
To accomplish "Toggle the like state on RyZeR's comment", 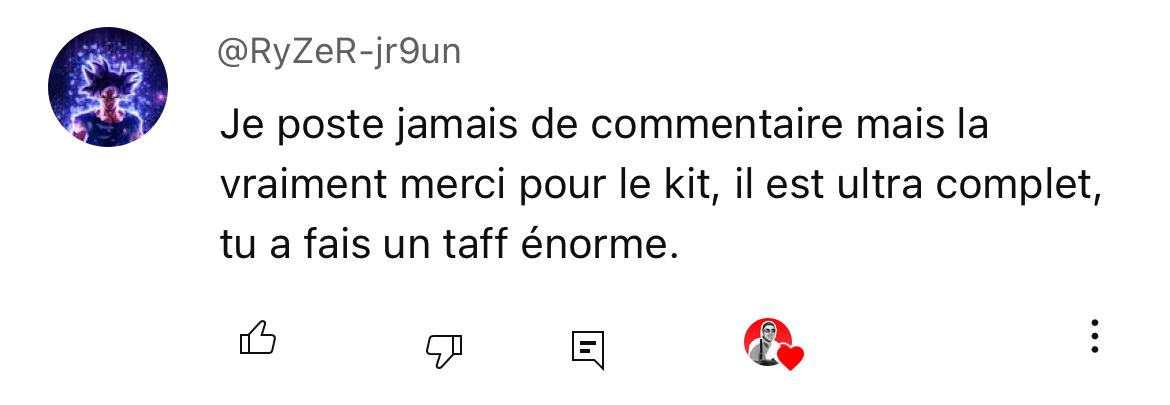I will [x=257, y=338].
